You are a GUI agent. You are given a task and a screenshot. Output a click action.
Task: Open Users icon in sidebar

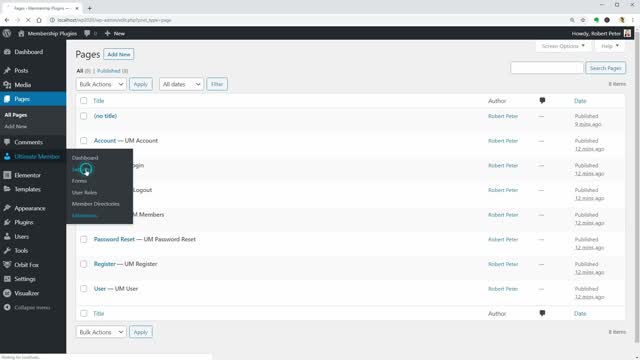click(x=7, y=237)
